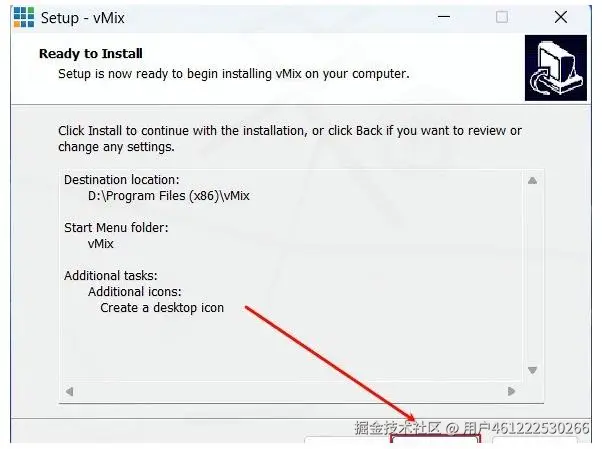The height and width of the screenshot is (449, 602).
Task: Select the D:\Program Files (x86)\vMix path line
Action: [169, 196]
